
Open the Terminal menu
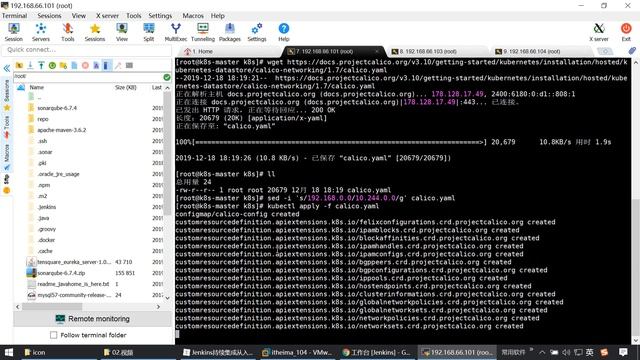pyautogui.click(x=14, y=16)
